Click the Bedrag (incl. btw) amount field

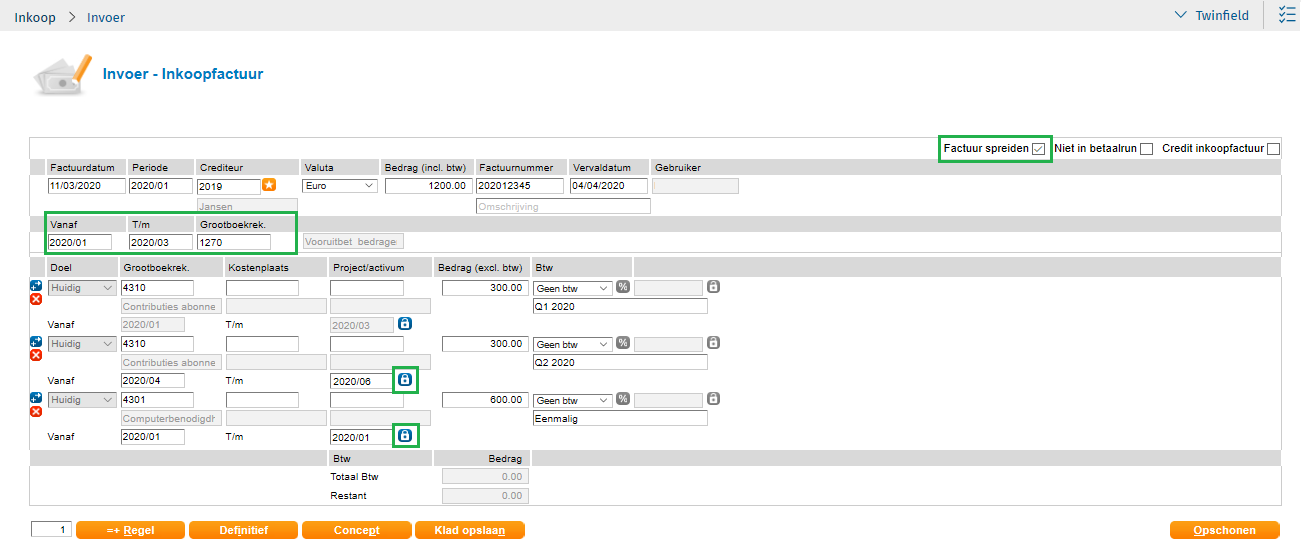coord(427,186)
